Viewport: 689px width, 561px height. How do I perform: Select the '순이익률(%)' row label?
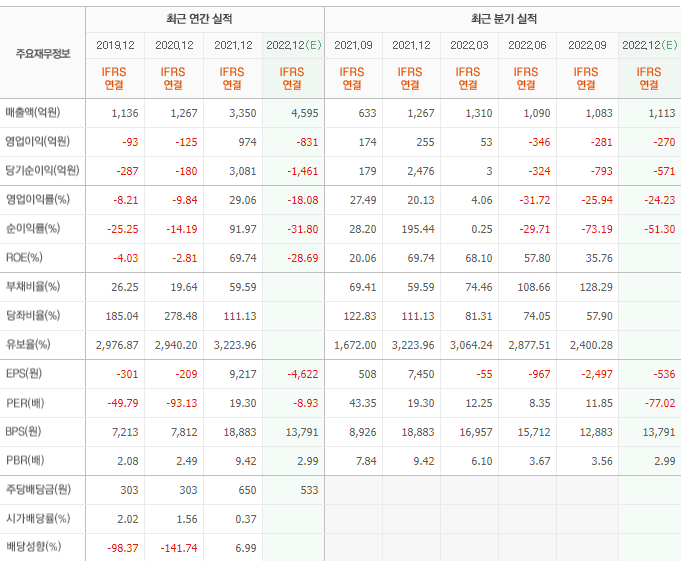click(x=33, y=228)
